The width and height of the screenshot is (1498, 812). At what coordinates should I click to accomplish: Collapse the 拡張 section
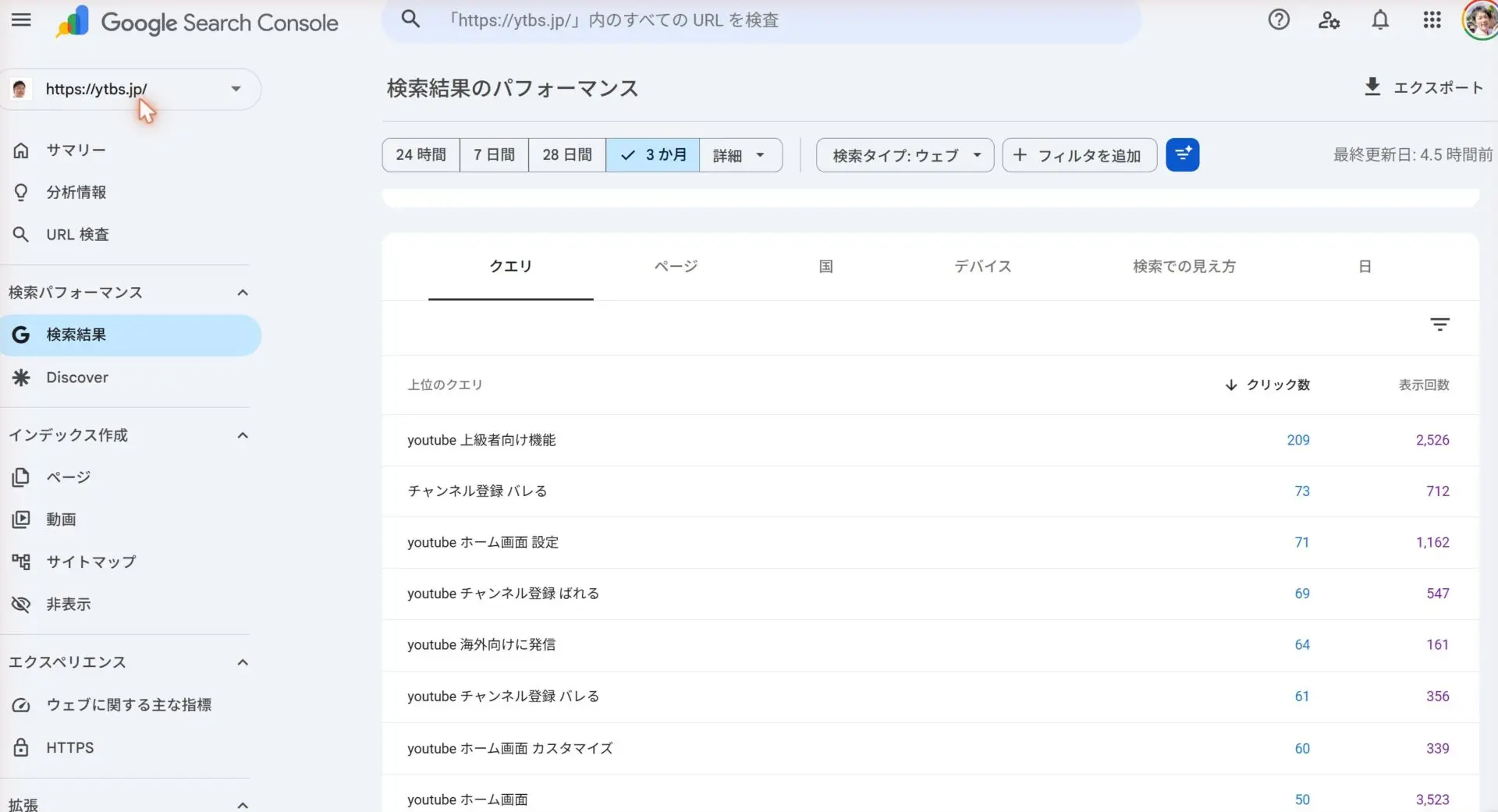[x=243, y=805]
